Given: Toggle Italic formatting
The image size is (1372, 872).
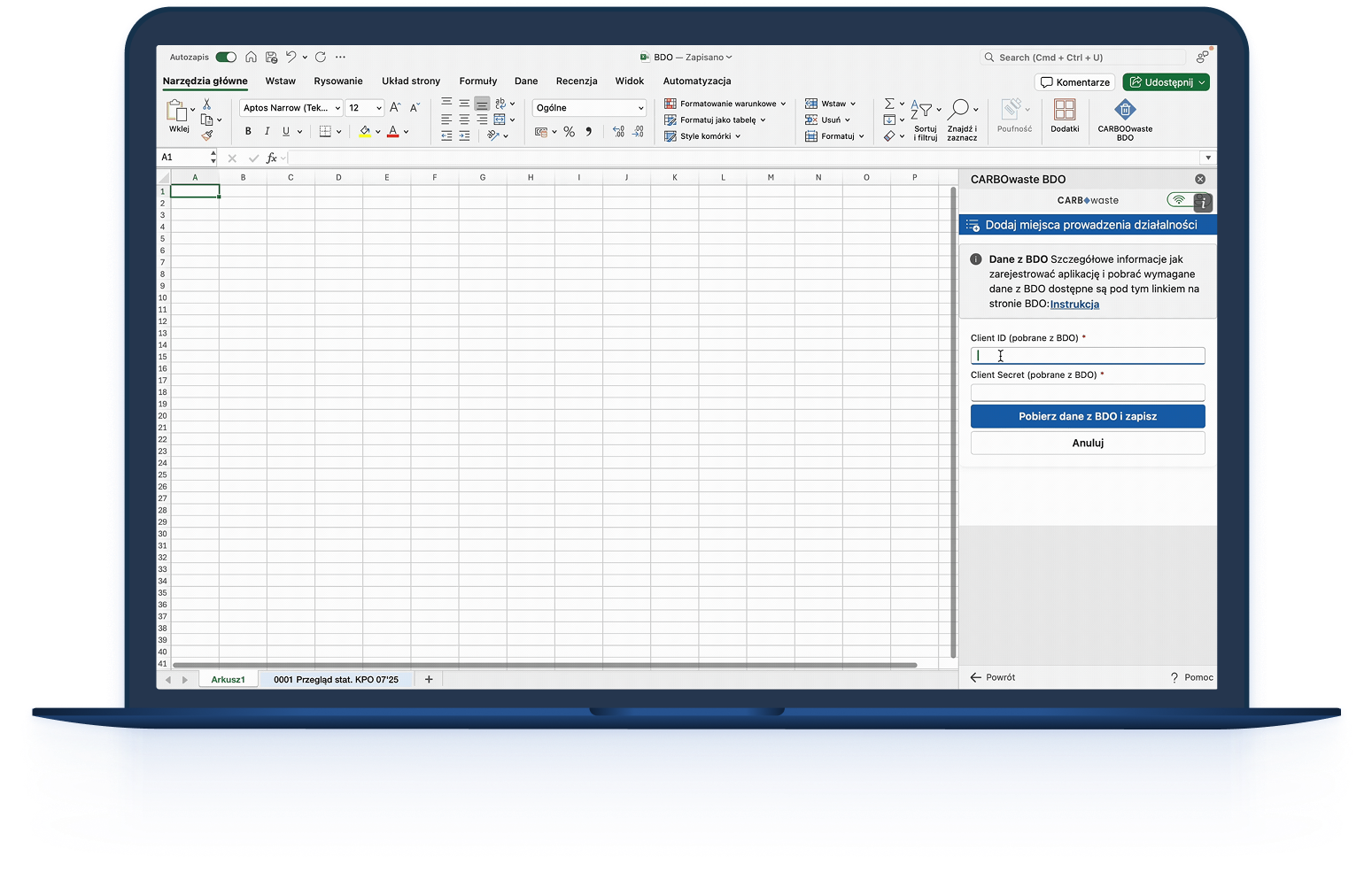Looking at the screenshot, I should 267,131.
